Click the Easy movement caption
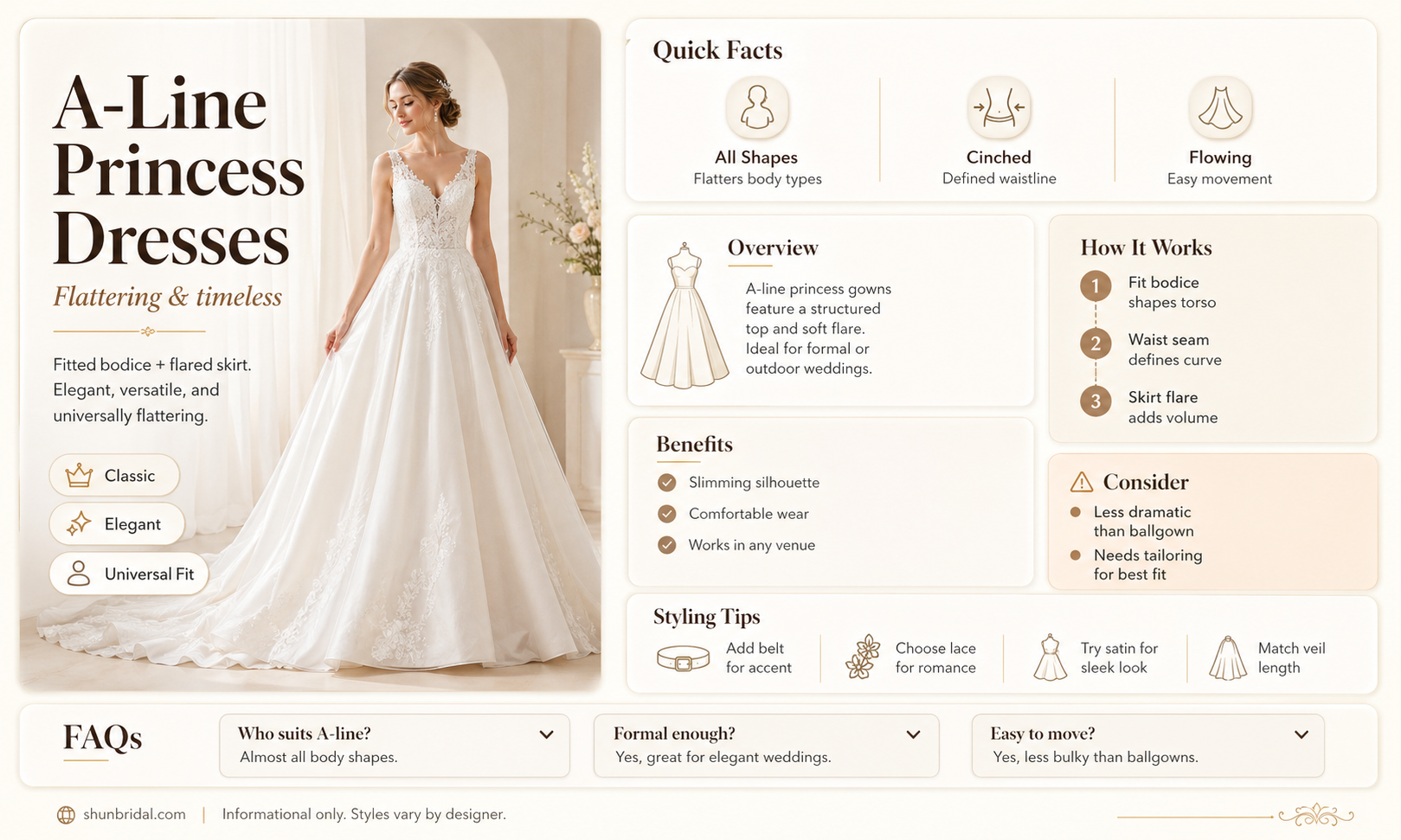The height and width of the screenshot is (840, 1401). pyautogui.click(x=1219, y=179)
